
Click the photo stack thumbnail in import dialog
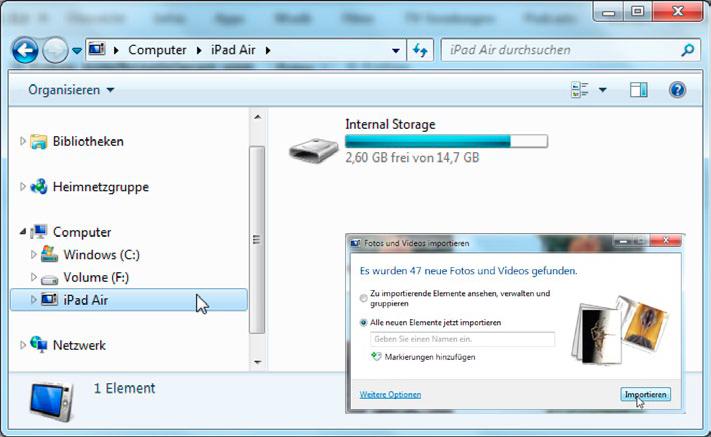coord(620,330)
